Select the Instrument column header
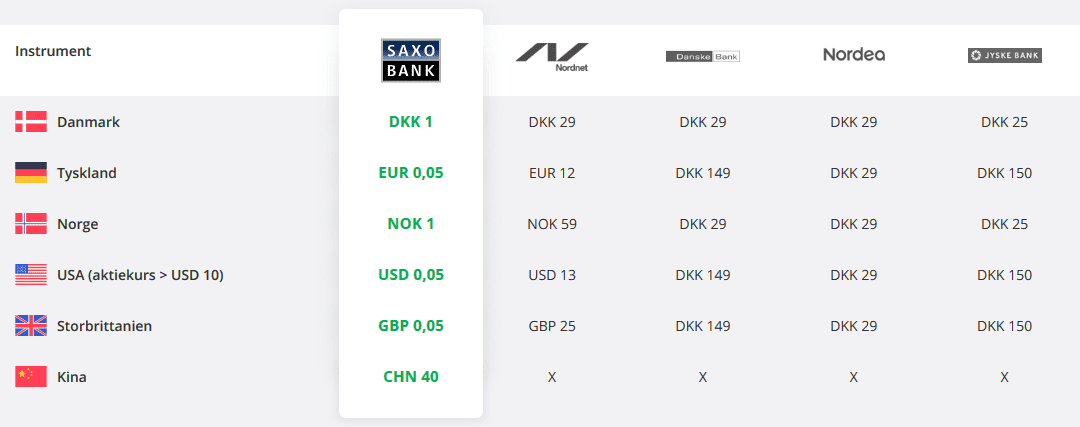 53,51
